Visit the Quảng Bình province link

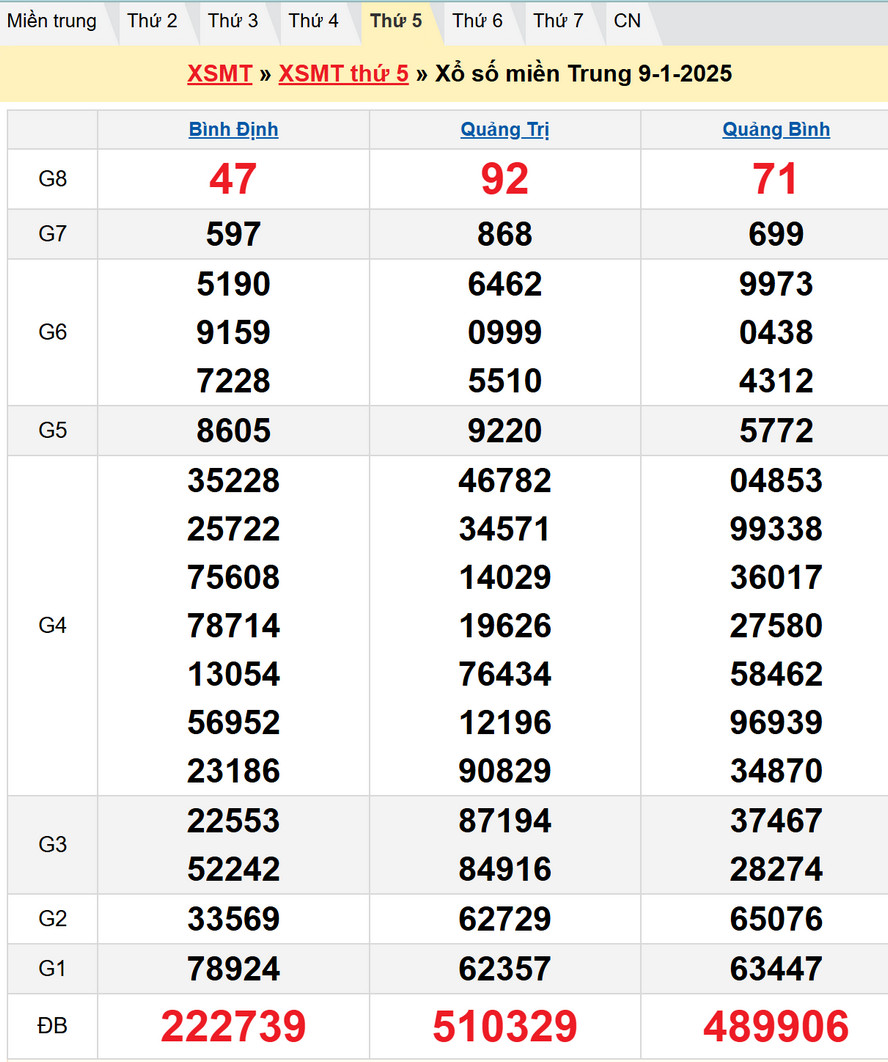776,130
